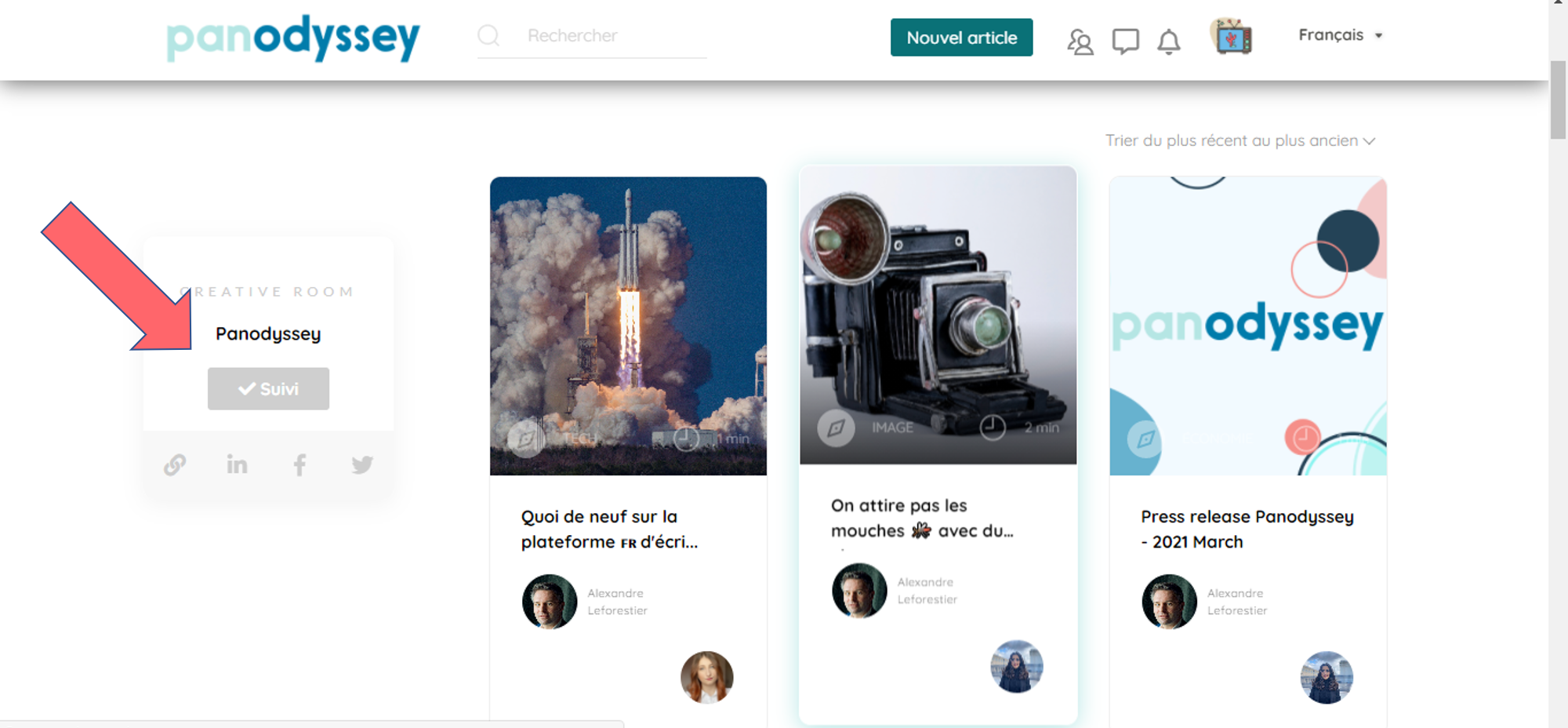Image resolution: width=1568 pixels, height=728 pixels.
Task: Open article 'On attire pas les mouches'
Action: tap(922, 518)
